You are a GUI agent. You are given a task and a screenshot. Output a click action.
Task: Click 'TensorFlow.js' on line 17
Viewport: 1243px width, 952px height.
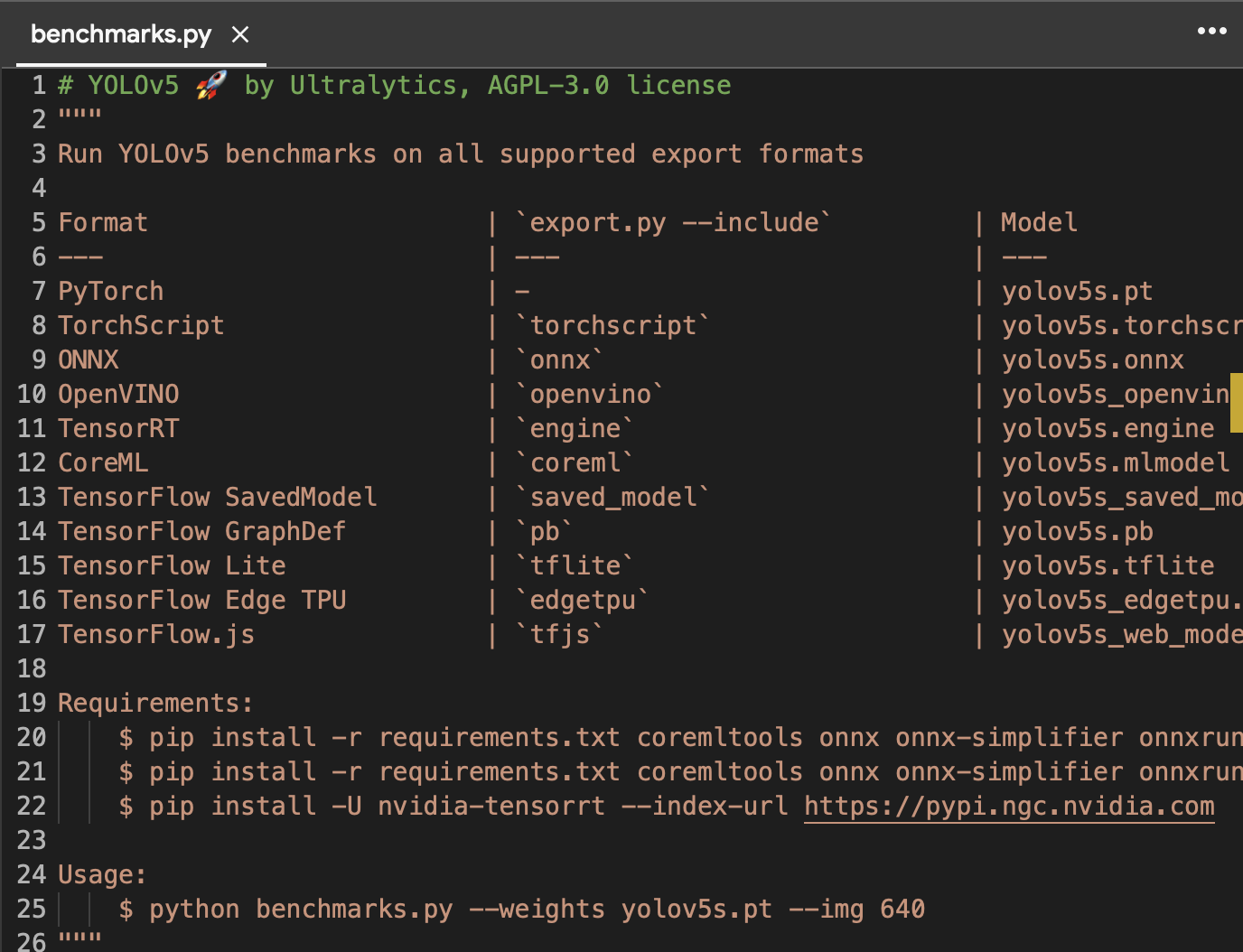pos(156,634)
